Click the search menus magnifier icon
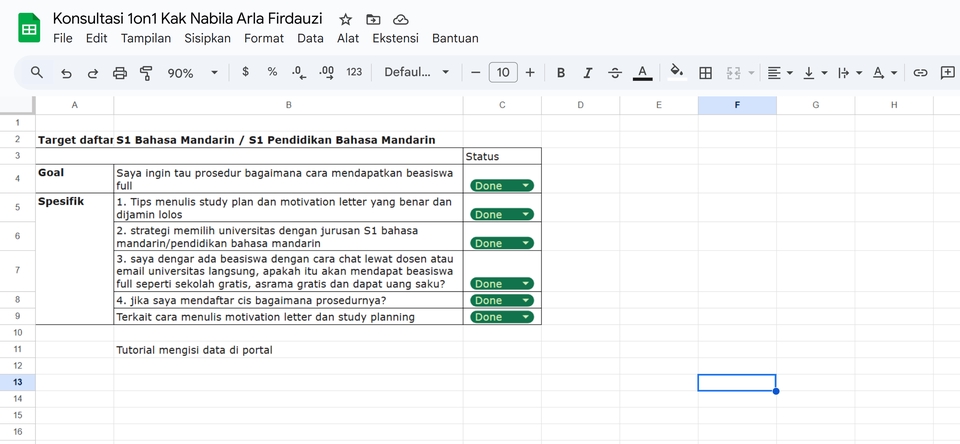Viewport: 960px width, 444px height. pyautogui.click(x=37, y=73)
